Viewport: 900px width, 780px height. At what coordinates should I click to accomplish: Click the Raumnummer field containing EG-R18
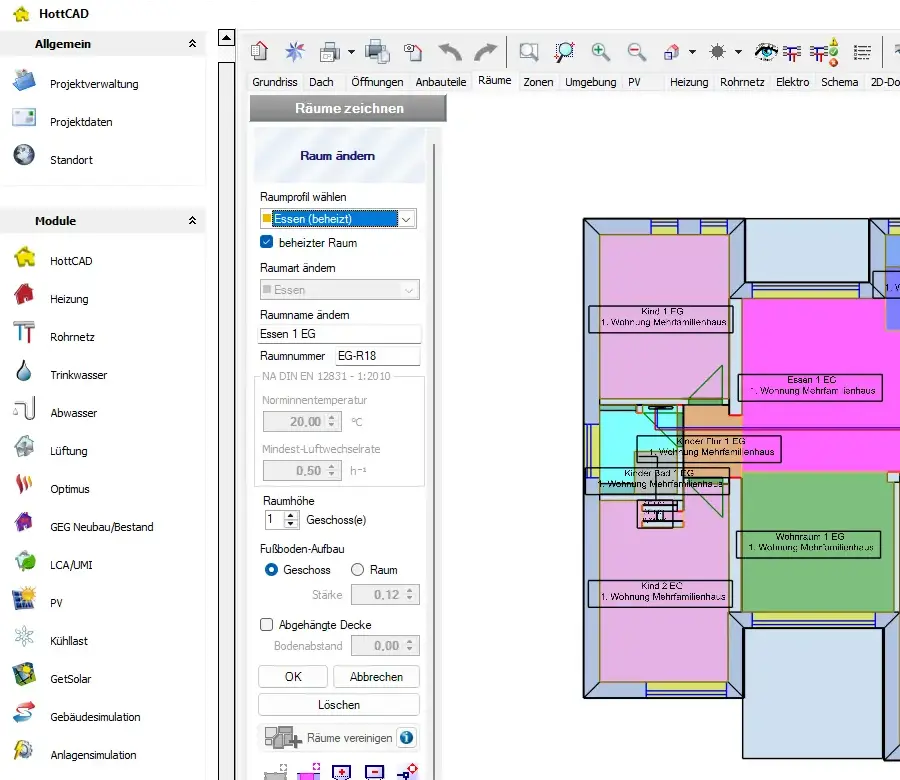point(376,356)
